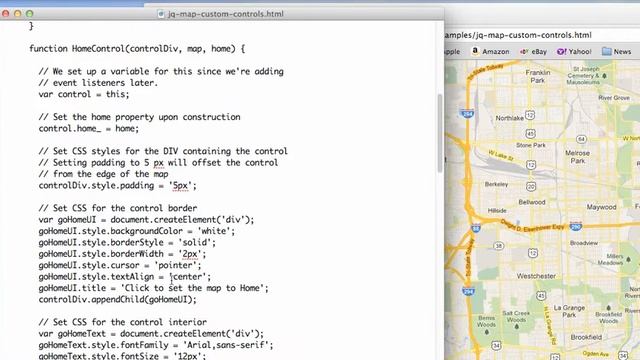Click the goHomeUI.style.textAlign line

click(x=125, y=277)
